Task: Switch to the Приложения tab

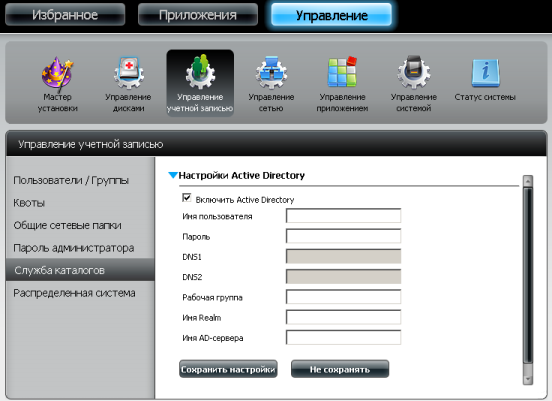Action: pyautogui.click(x=197, y=15)
